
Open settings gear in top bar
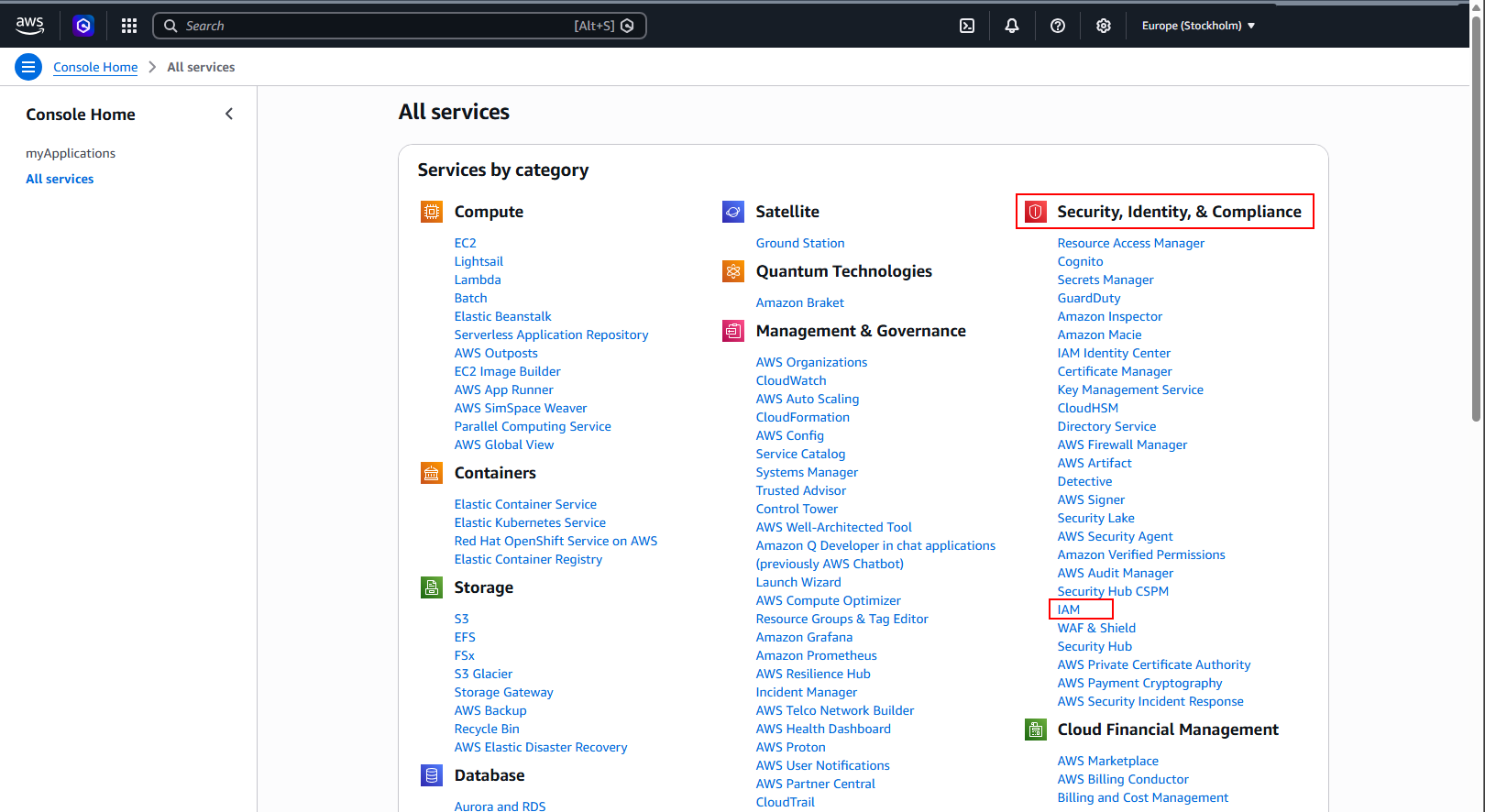click(1104, 26)
